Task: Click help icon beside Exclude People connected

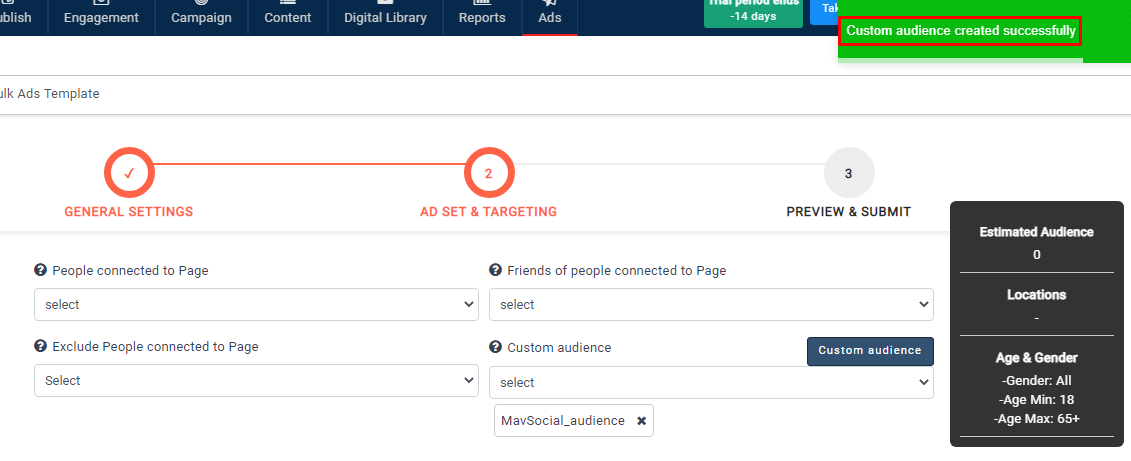Action: point(41,347)
